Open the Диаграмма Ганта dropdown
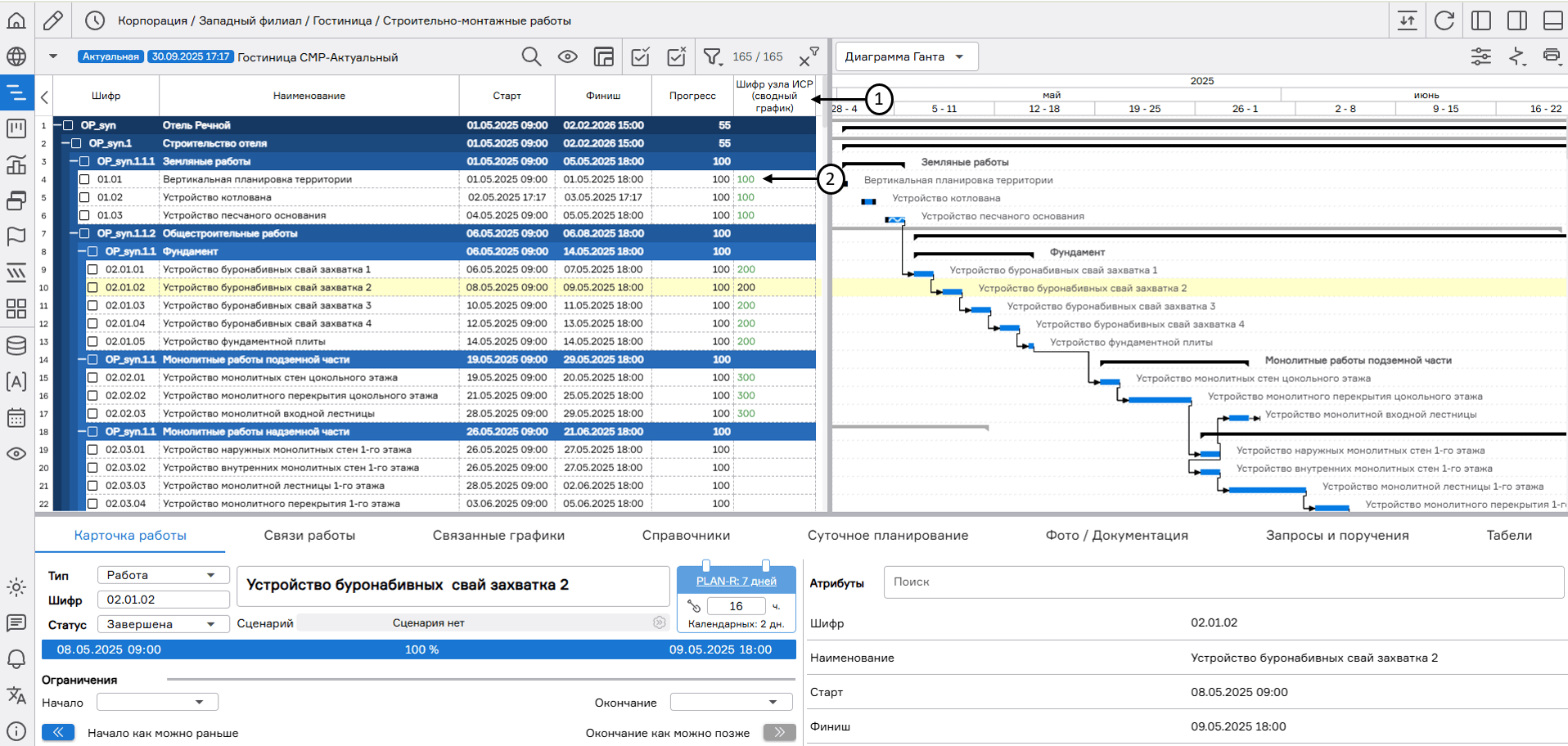The height and width of the screenshot is (746, 1568). tap(906, 56)
